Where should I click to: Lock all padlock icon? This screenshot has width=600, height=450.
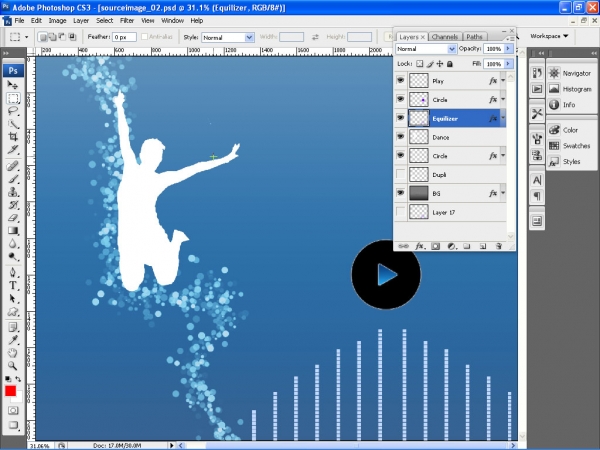450,64
